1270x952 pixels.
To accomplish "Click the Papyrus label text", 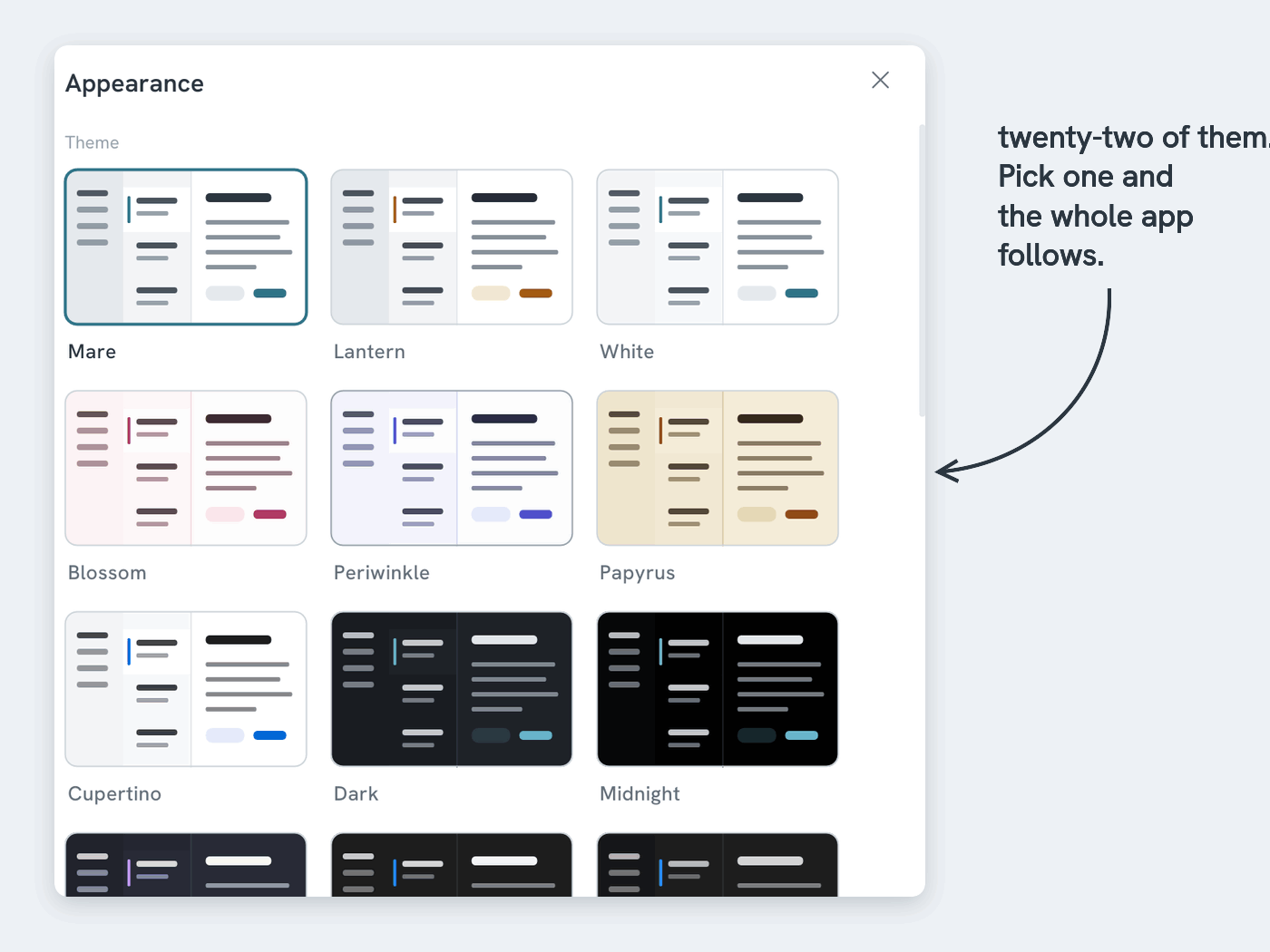I will coord(638,573).
